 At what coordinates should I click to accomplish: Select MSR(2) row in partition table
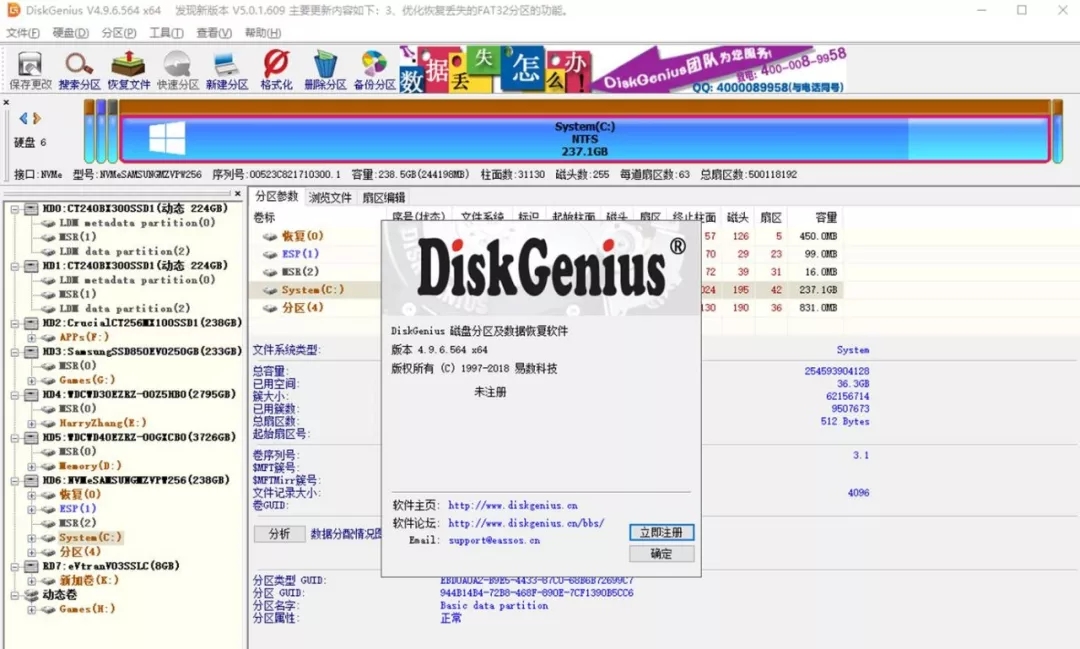(546, 271)
